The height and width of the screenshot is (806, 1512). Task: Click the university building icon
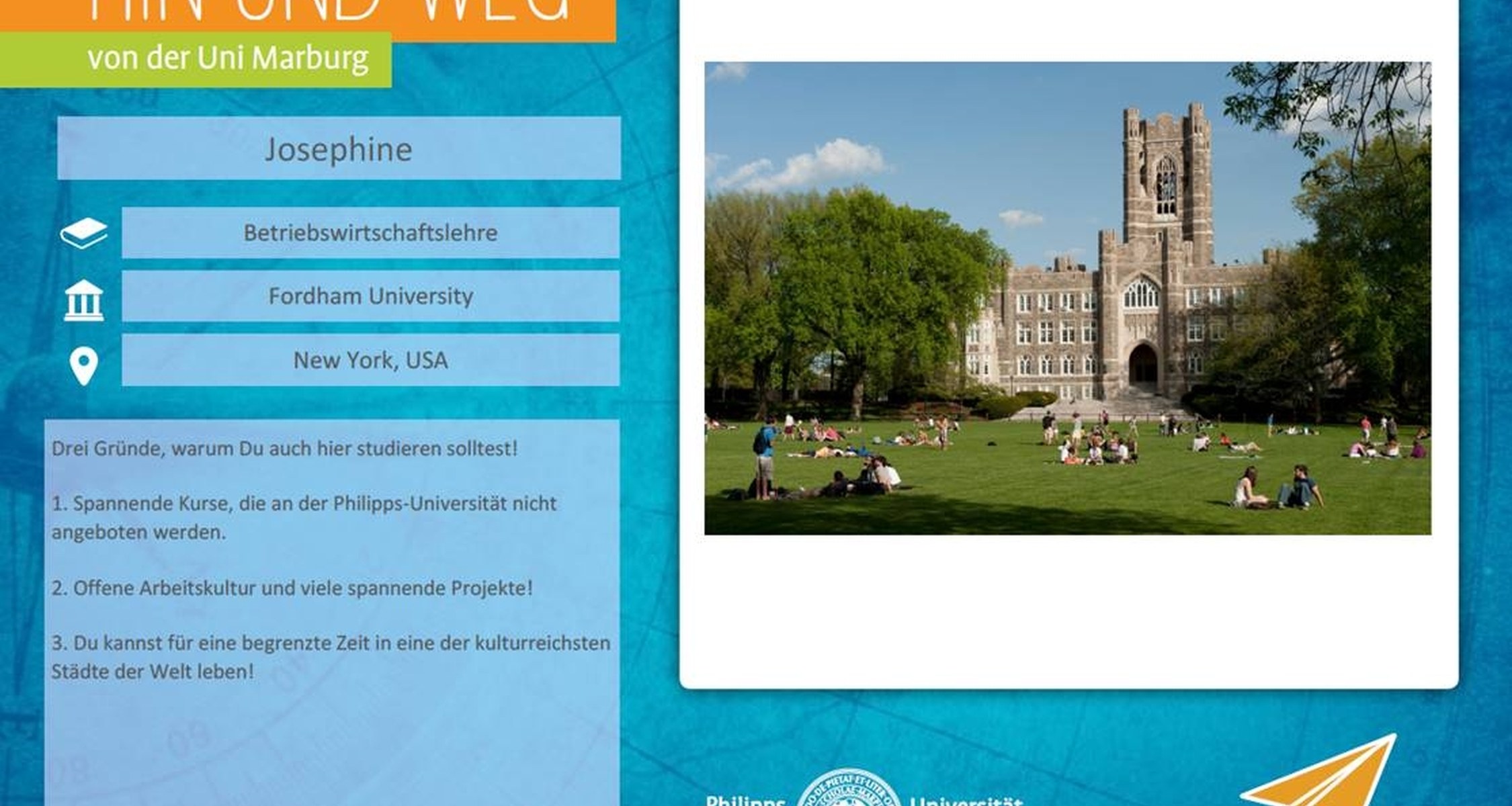click(83, 300)
